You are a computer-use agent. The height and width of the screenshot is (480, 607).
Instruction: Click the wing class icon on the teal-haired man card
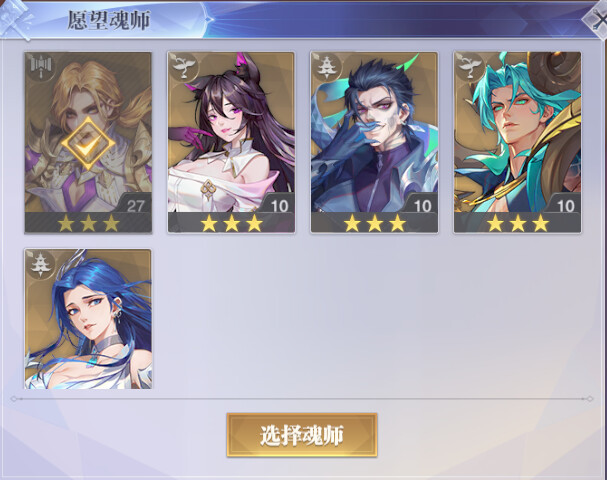click(470, 67)
